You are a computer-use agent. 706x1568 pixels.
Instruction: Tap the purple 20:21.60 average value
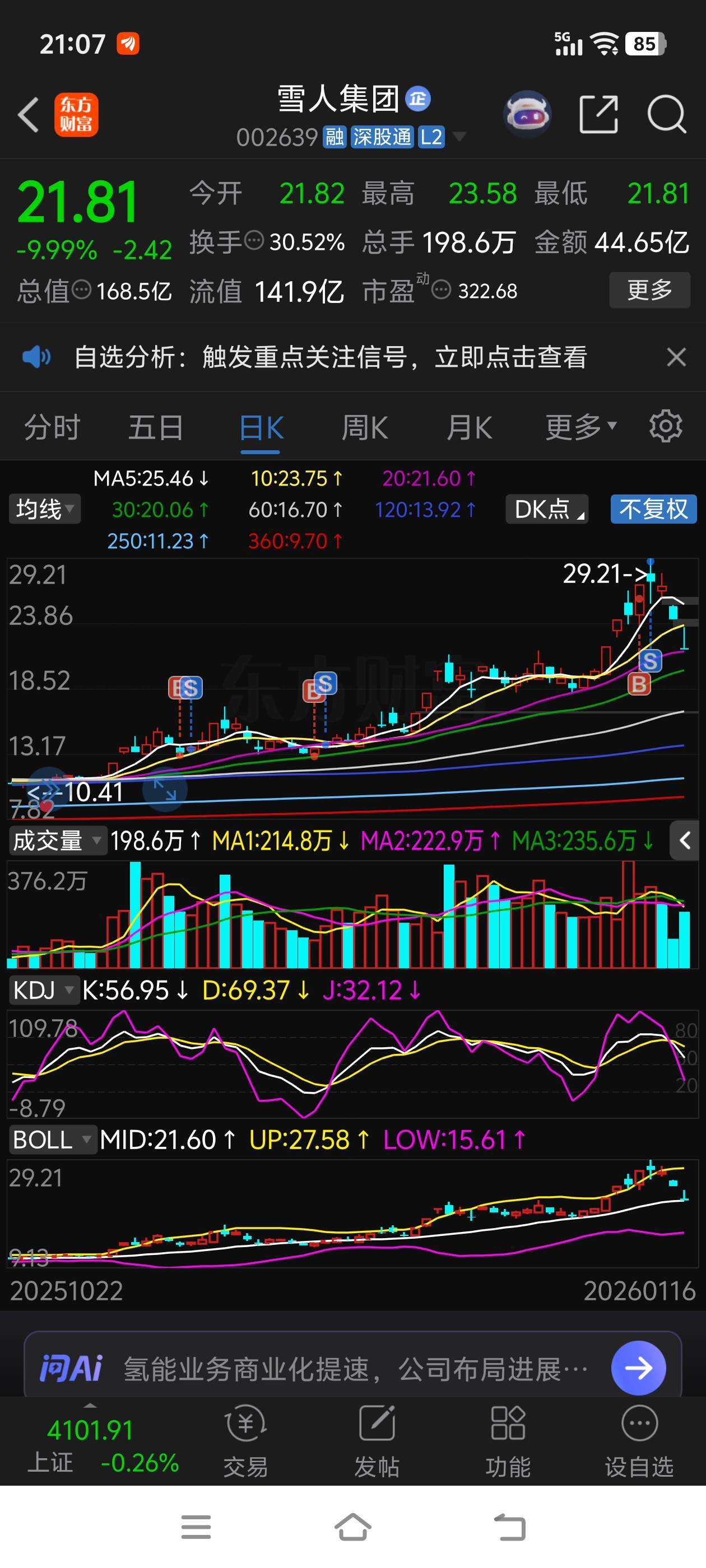click(x=429, y=478)
